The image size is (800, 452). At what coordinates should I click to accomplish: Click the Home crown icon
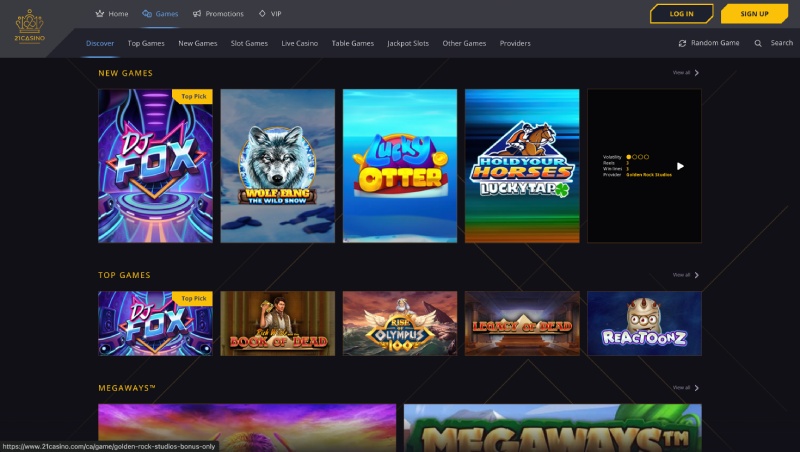pos(99,14)
